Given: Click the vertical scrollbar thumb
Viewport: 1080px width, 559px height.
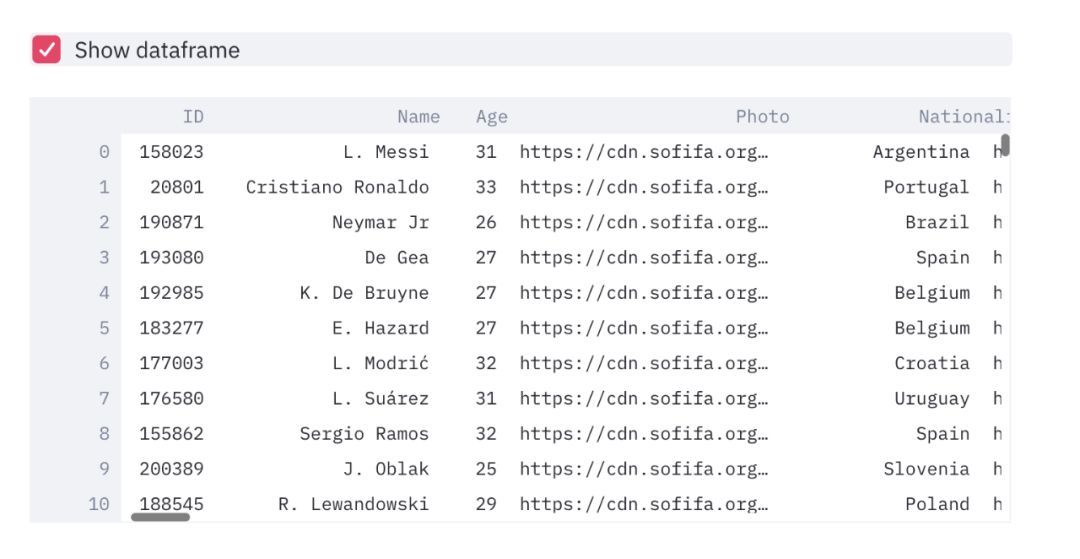Looking at the screenshot, I should [x=1005, y=145].
